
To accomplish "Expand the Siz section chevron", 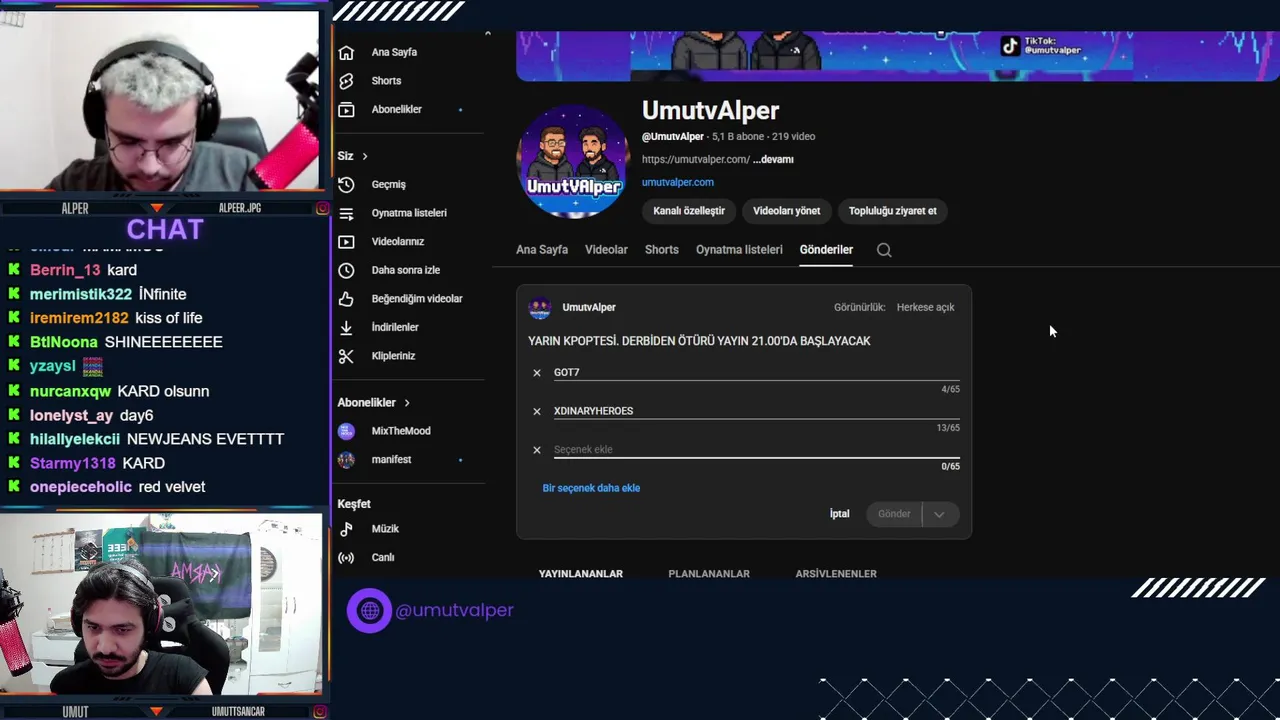I will (x=365, y=156).
